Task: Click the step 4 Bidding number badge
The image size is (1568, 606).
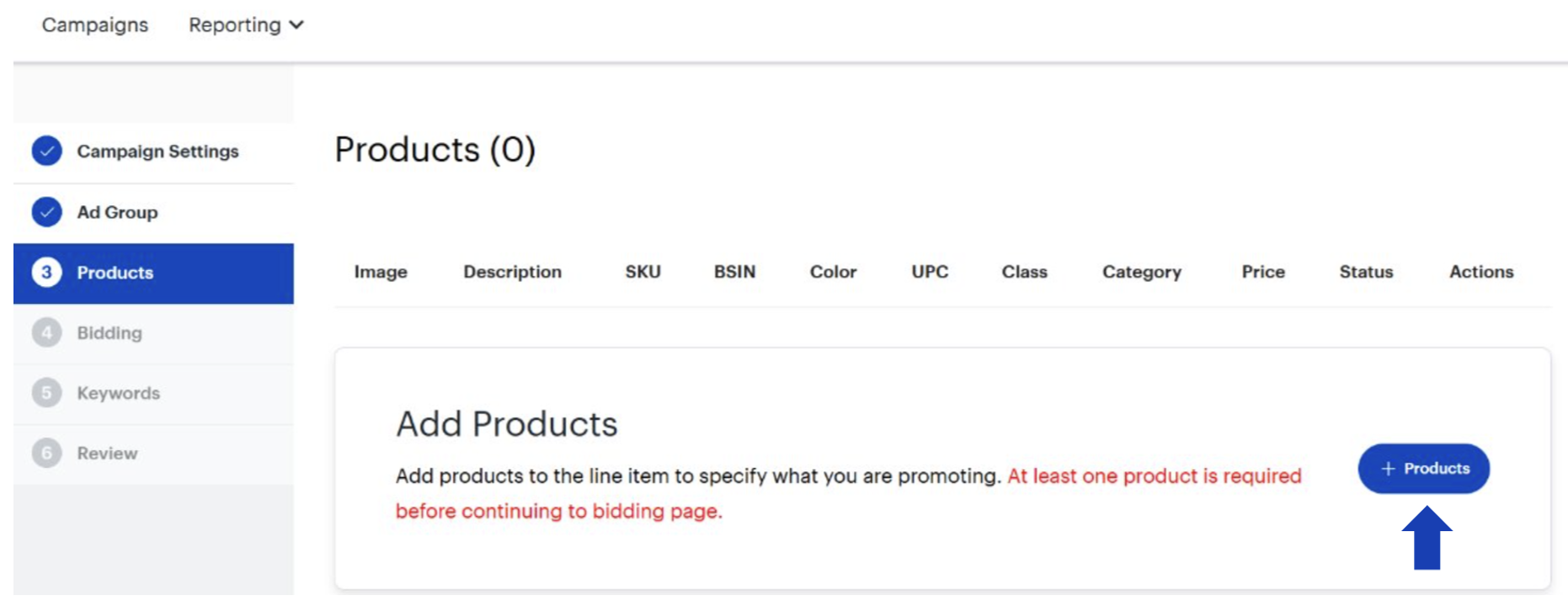Action: pyautogui.click(x=47, y=333)
